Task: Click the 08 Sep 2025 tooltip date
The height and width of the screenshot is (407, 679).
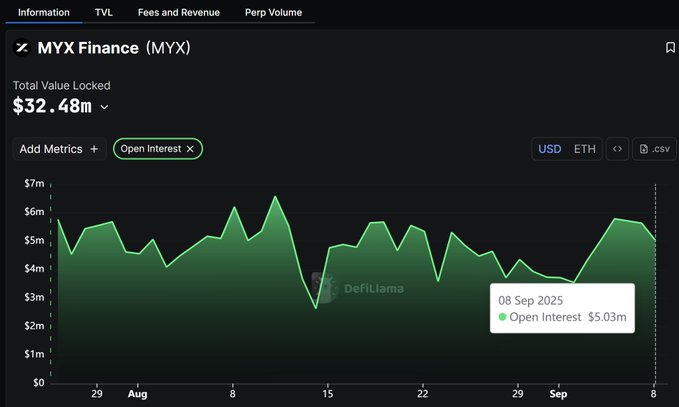Action: [x=530, y=300]
